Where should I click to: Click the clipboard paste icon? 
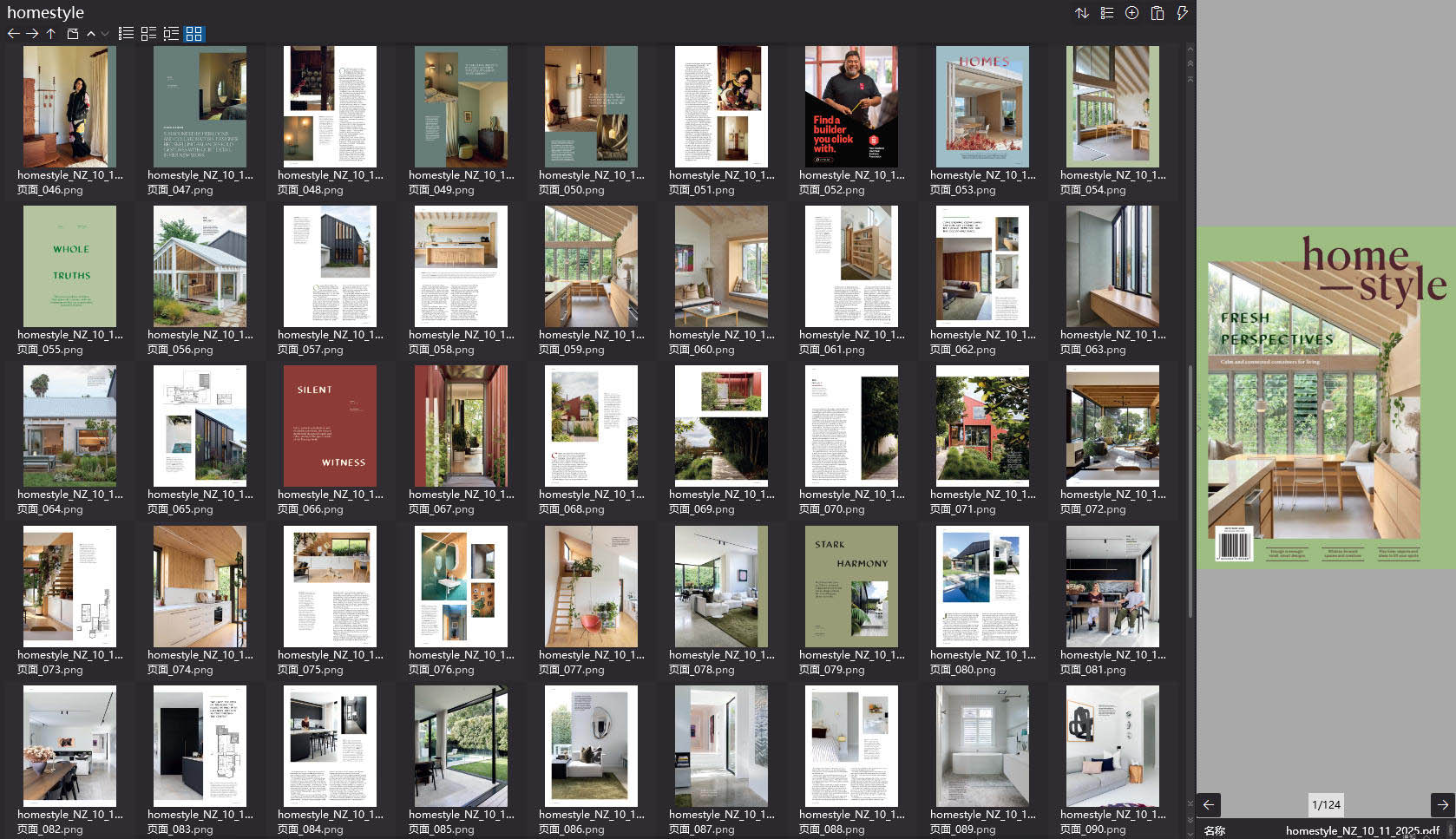1157,13
